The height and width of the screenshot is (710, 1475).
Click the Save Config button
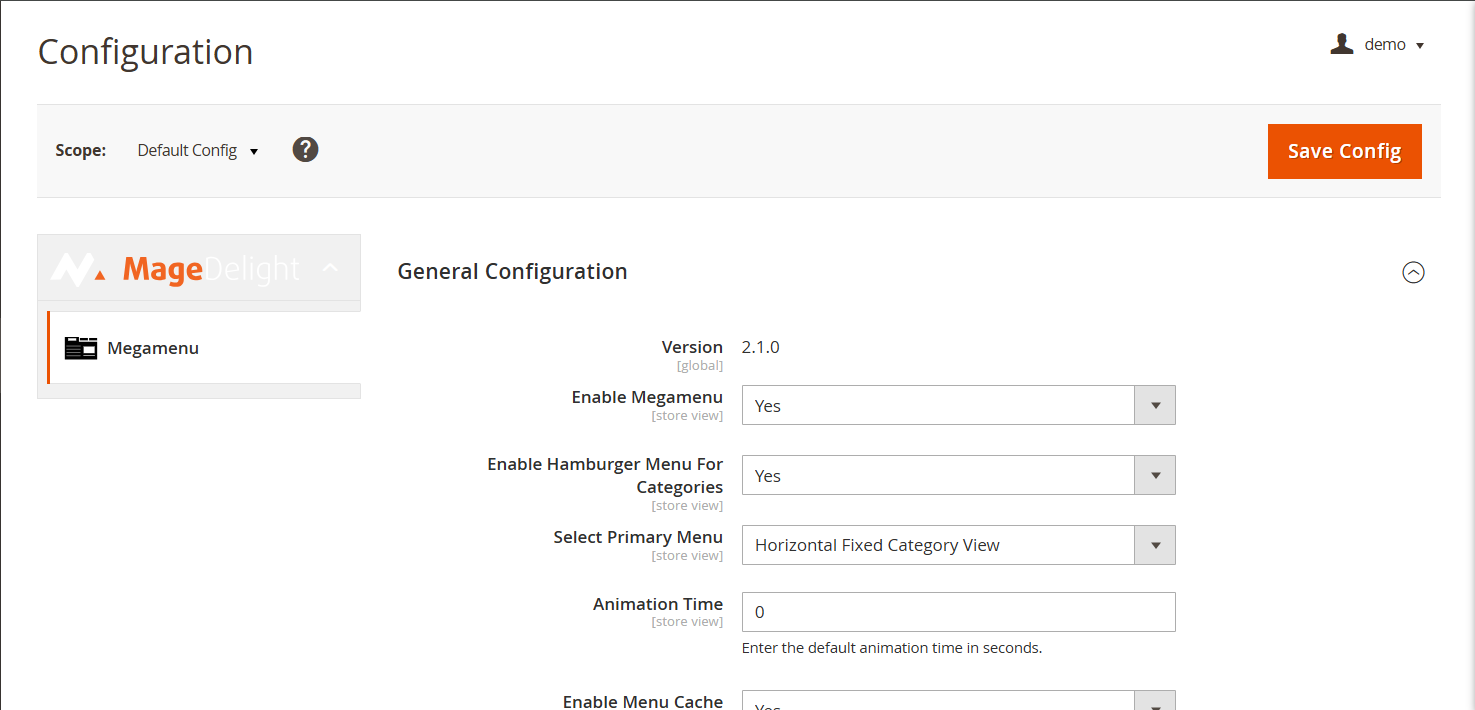coord(1344,151)
